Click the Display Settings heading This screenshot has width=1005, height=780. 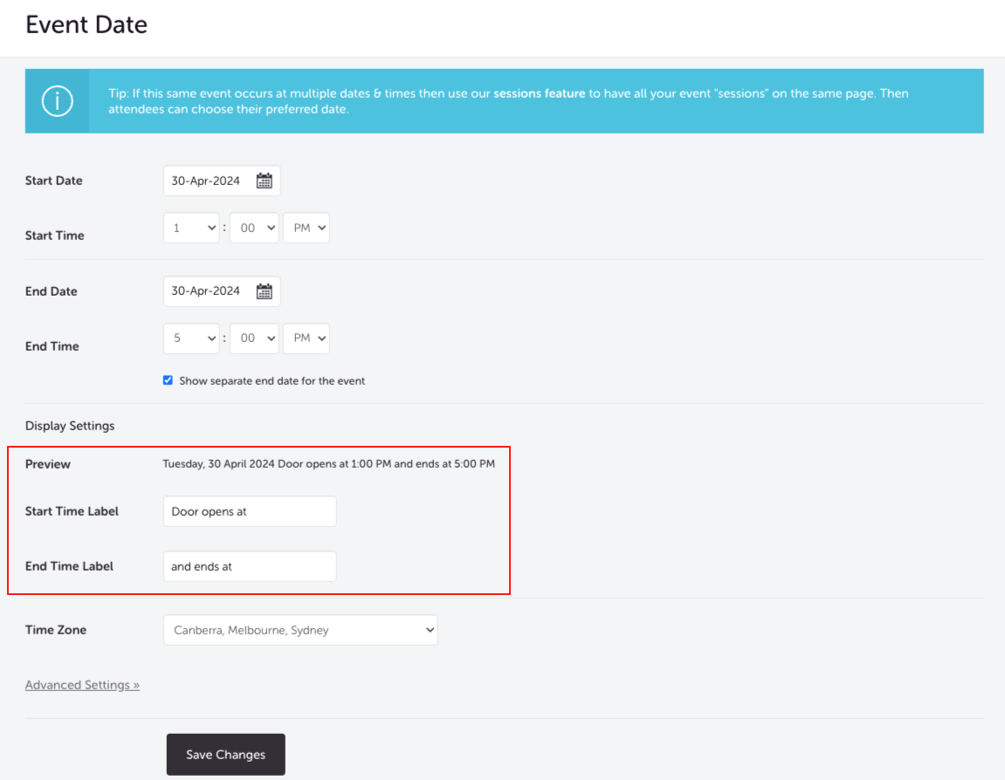coord(70,426)
